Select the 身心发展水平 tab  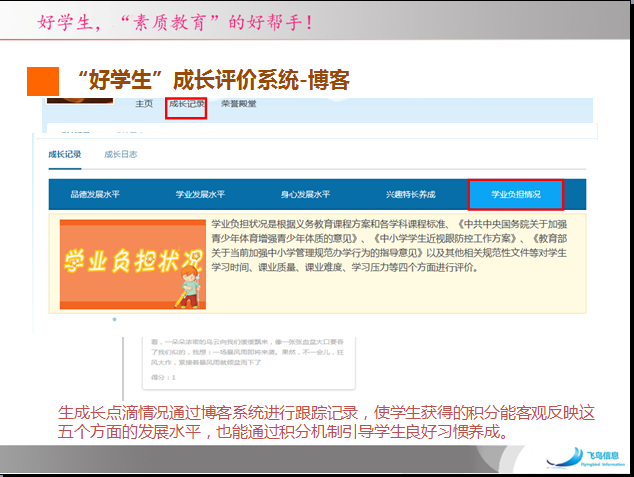tap(306, 194)
